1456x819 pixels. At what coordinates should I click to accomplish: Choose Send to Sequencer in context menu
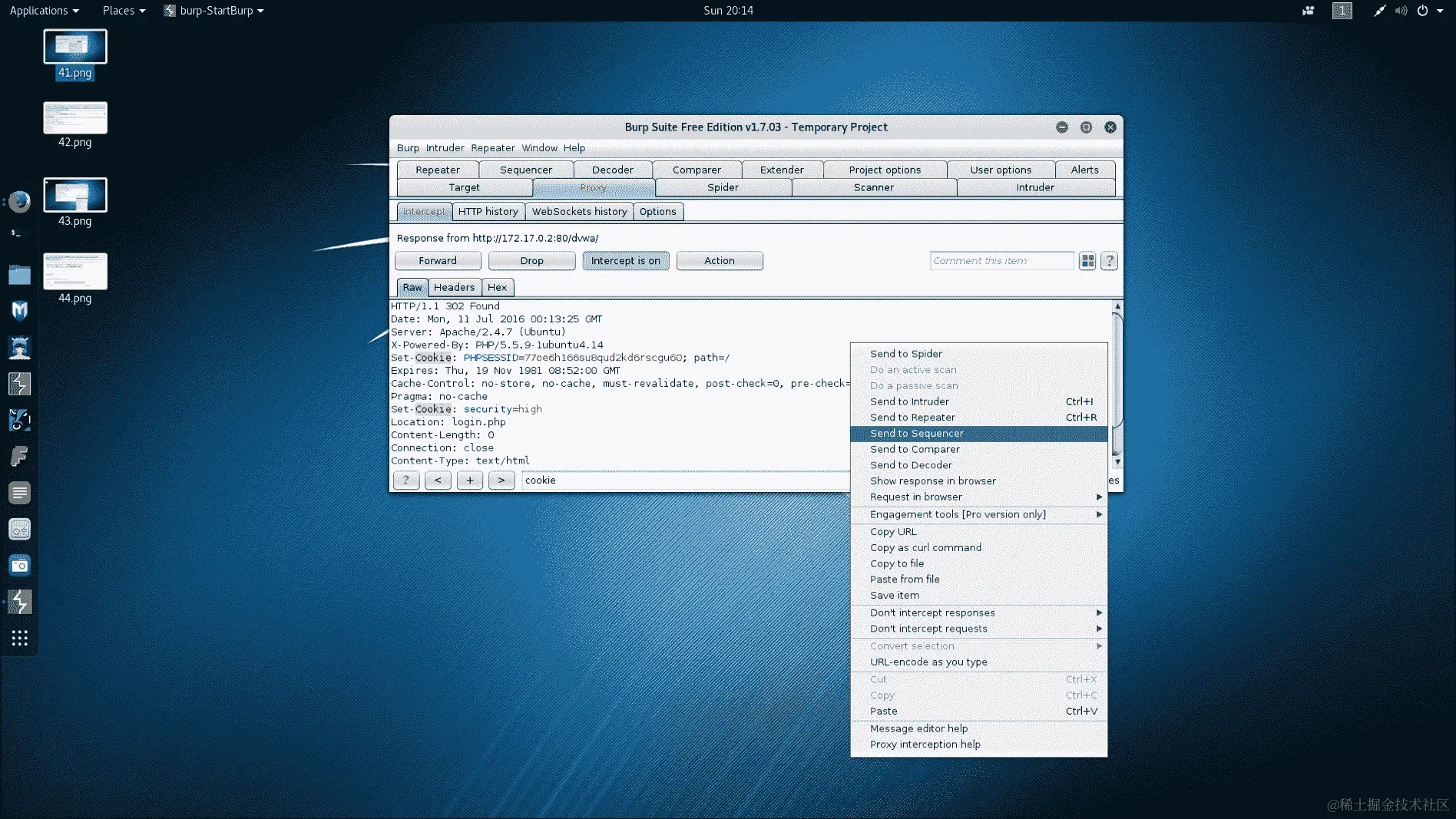[979, 434]
